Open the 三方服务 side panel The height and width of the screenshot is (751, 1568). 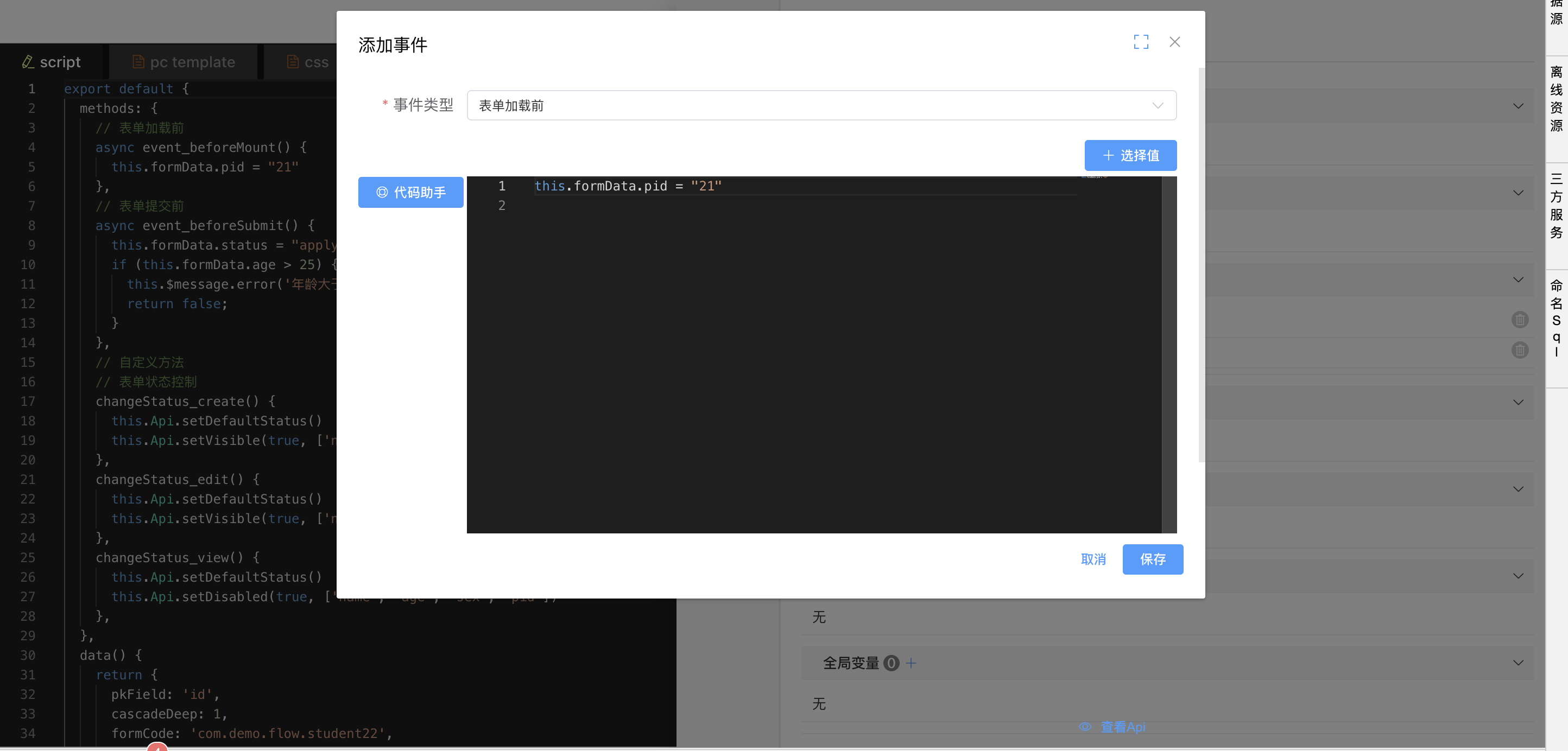pos(1556,206)
